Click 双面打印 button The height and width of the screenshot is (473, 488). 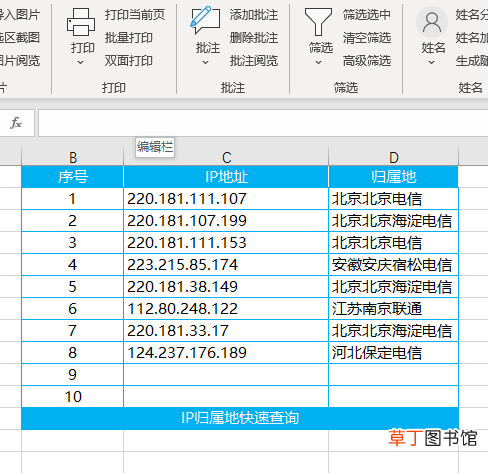pyautogui.click(x=129, y=61)
